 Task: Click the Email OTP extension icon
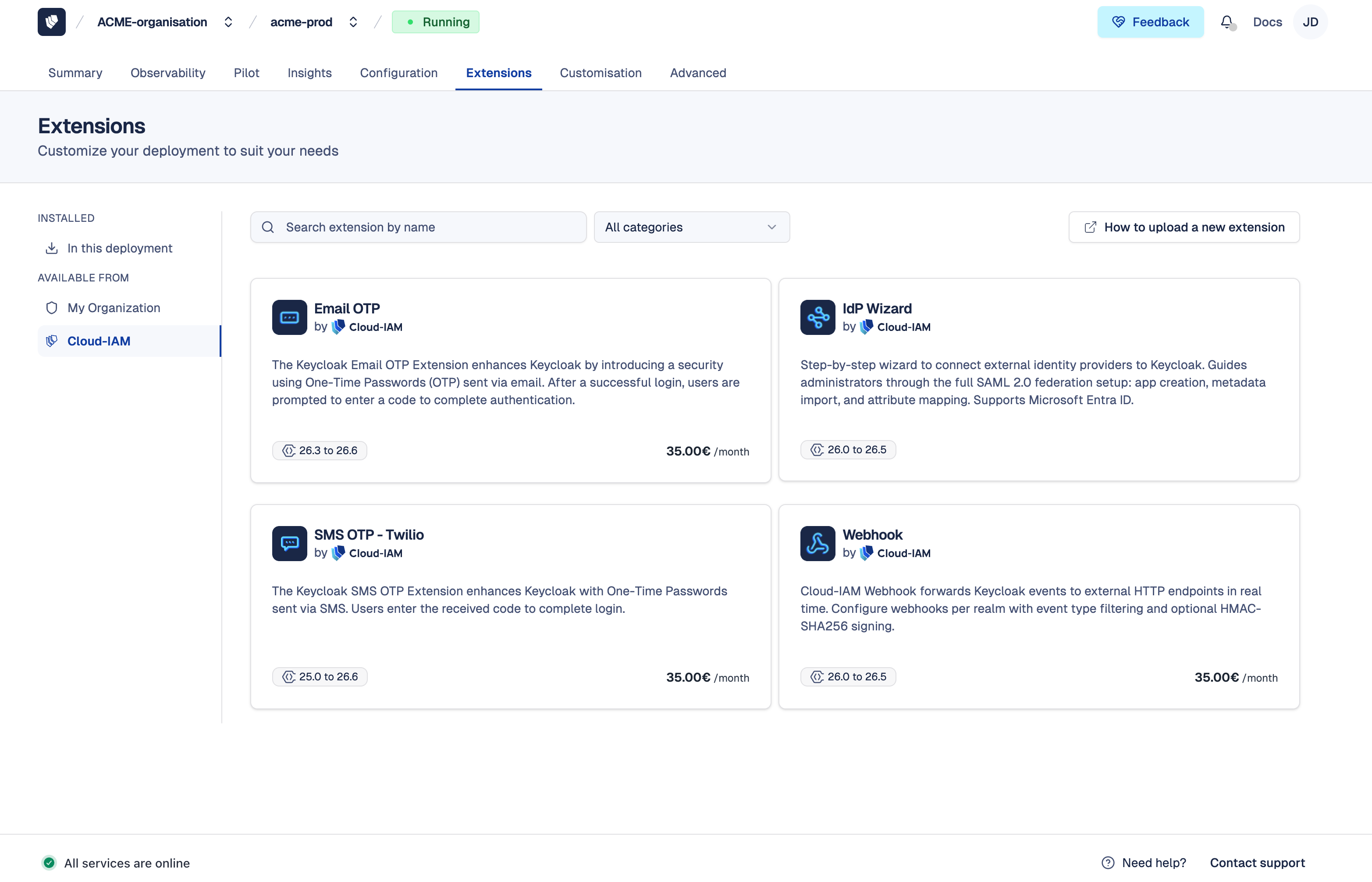click(289, 317)
